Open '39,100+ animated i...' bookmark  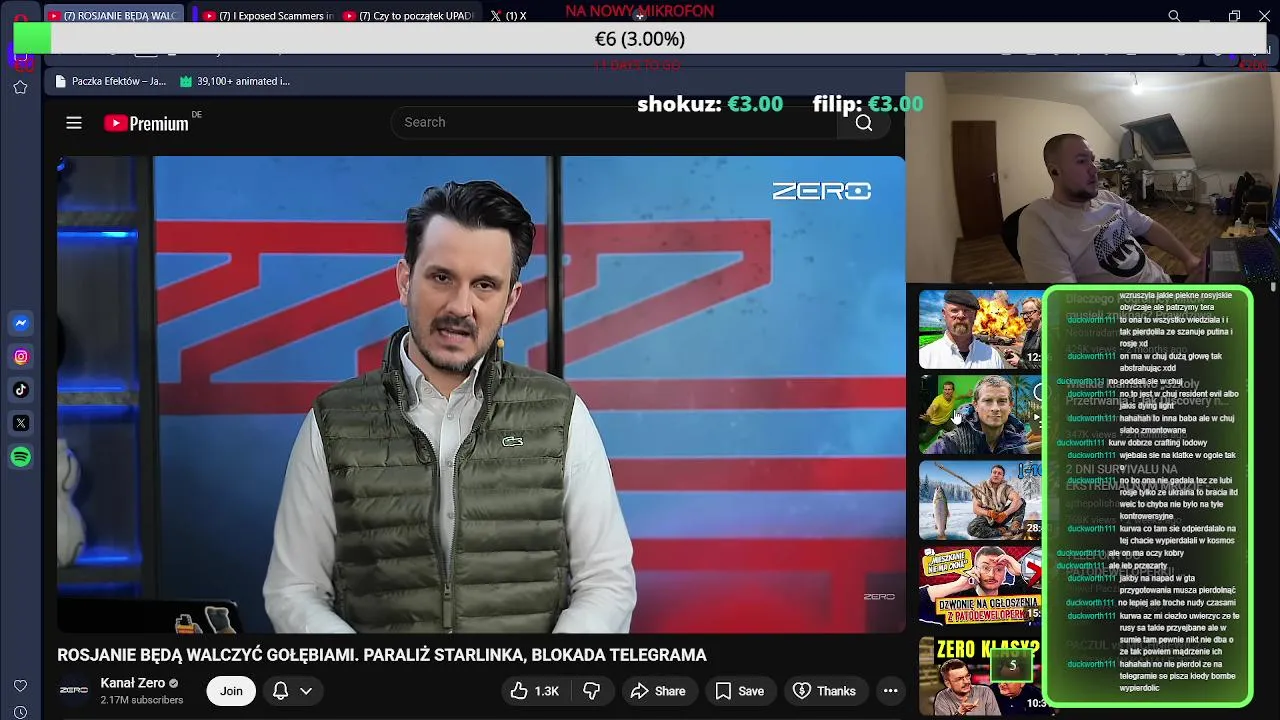point(235,81)
